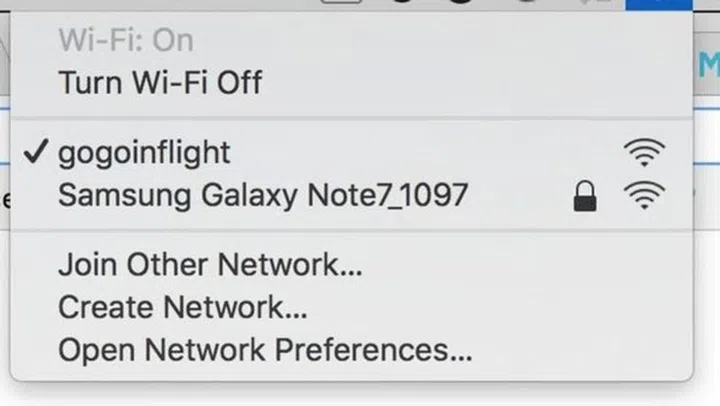Screen dimensions: 720x406
Task: Turn Wi-Fi Off from the menu
Action: pos(351,83)
